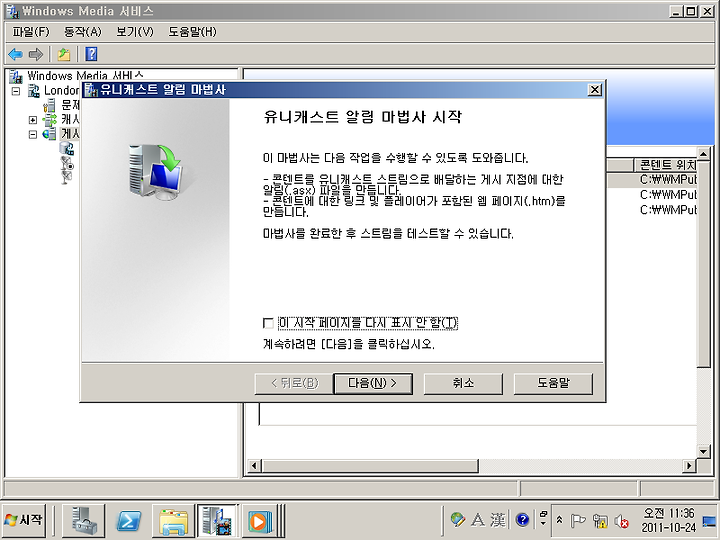Click the taskbar clock showing 오전 11:36
Viewport: 720px width, 540px height.
[669, 520]
